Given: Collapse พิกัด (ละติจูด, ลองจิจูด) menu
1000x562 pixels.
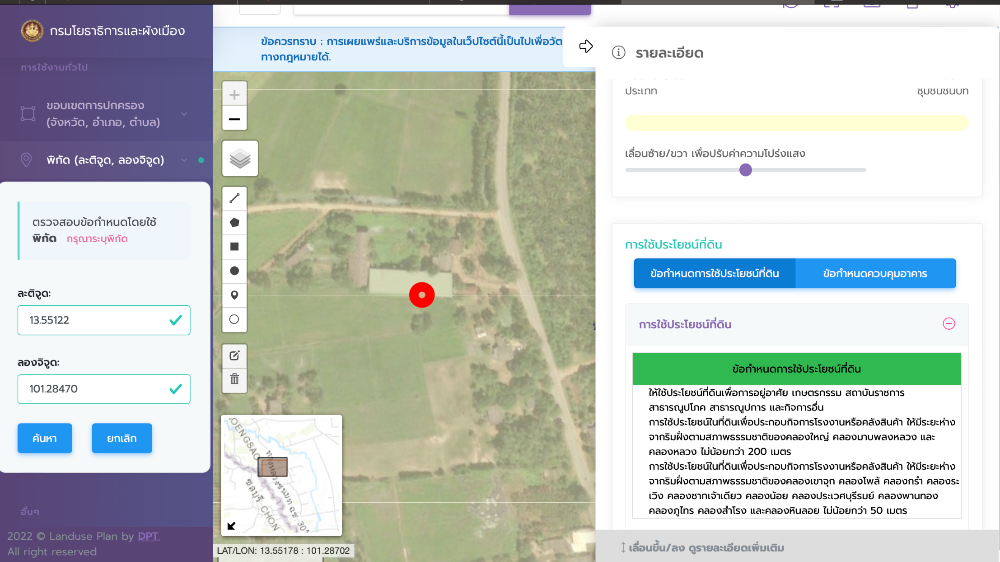Looking at the screenshot, I should point(106,160).
